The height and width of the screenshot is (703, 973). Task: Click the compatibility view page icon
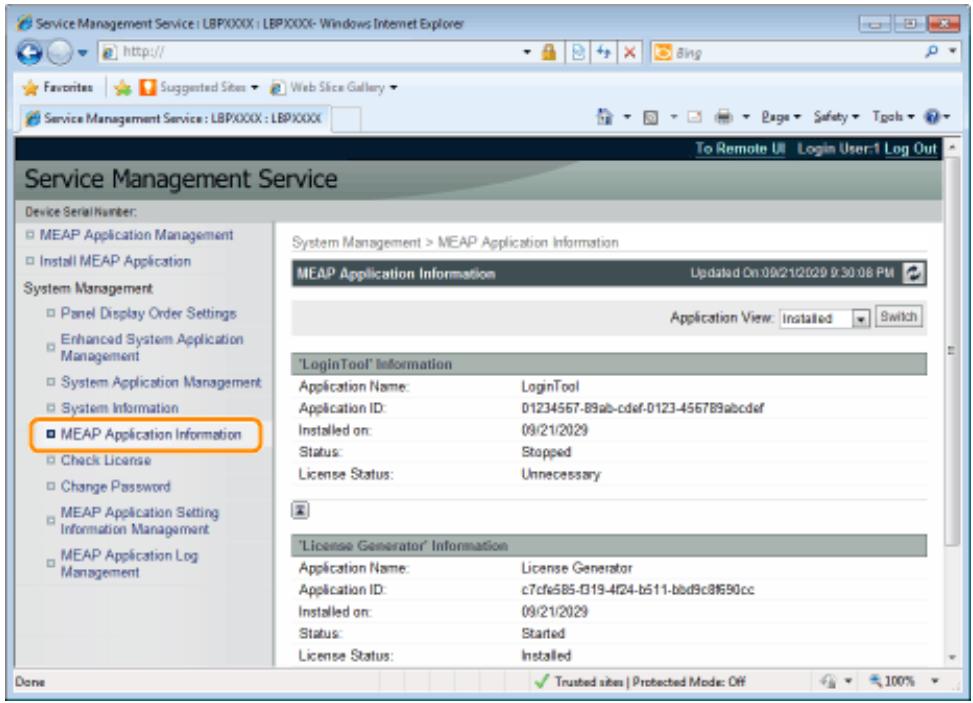coord(578,52)
